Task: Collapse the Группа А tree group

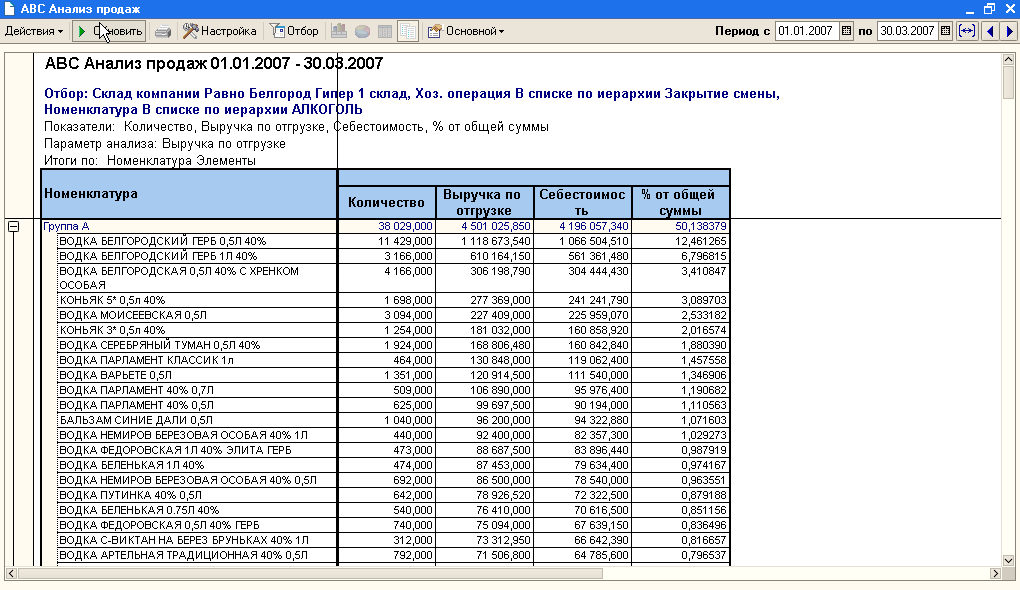Action: [x=14, y=226]
